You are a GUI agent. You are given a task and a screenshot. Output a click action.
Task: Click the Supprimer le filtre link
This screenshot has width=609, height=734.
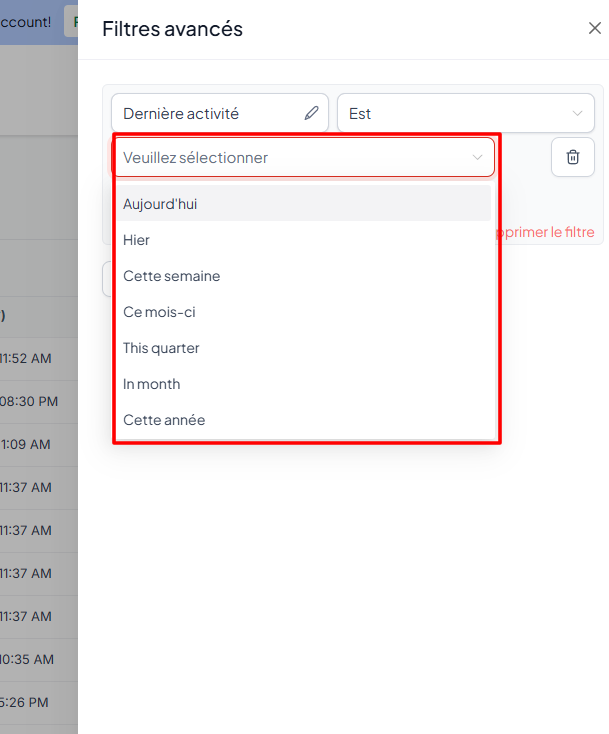click(547, 233)
